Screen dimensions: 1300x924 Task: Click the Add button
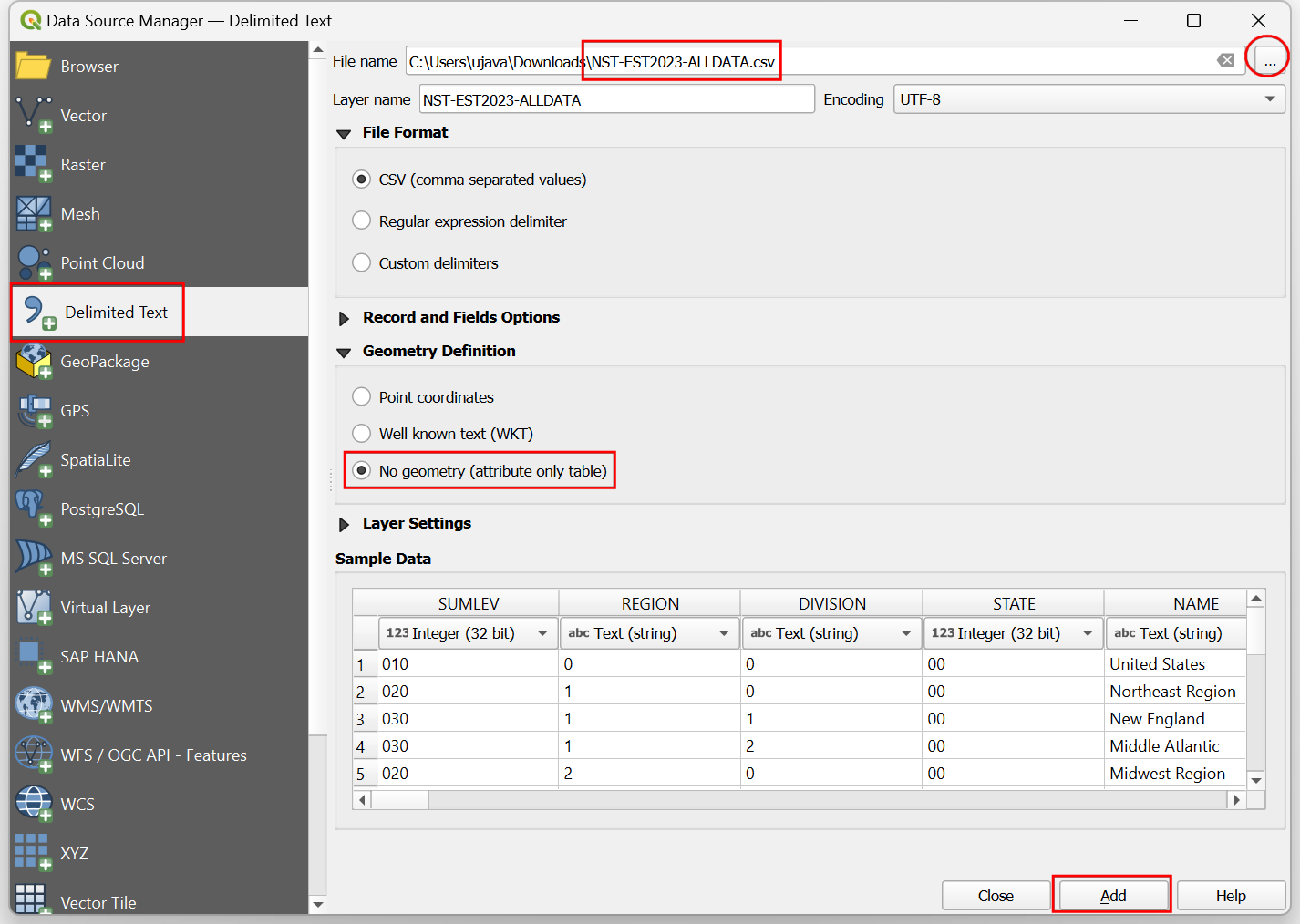coord(1112,896)
